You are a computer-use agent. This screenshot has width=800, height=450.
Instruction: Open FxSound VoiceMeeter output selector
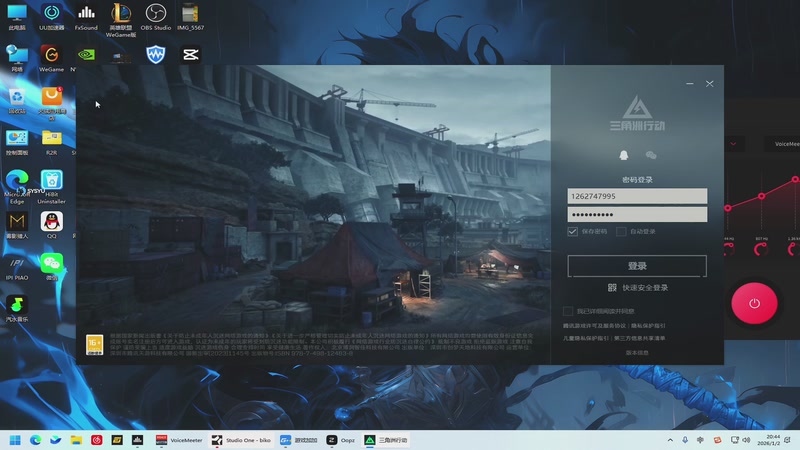[x=784, y=144]
